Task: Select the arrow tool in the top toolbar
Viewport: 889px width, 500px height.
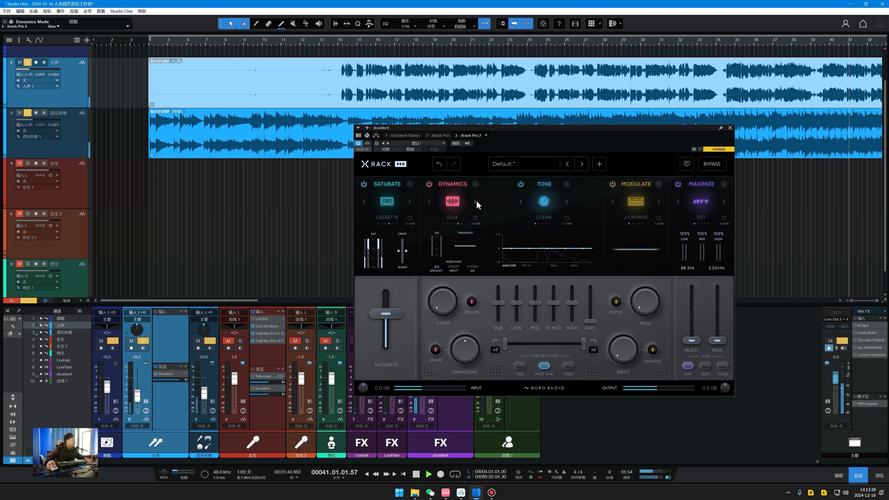Action: pyautogui.click(x=231, y=23)
